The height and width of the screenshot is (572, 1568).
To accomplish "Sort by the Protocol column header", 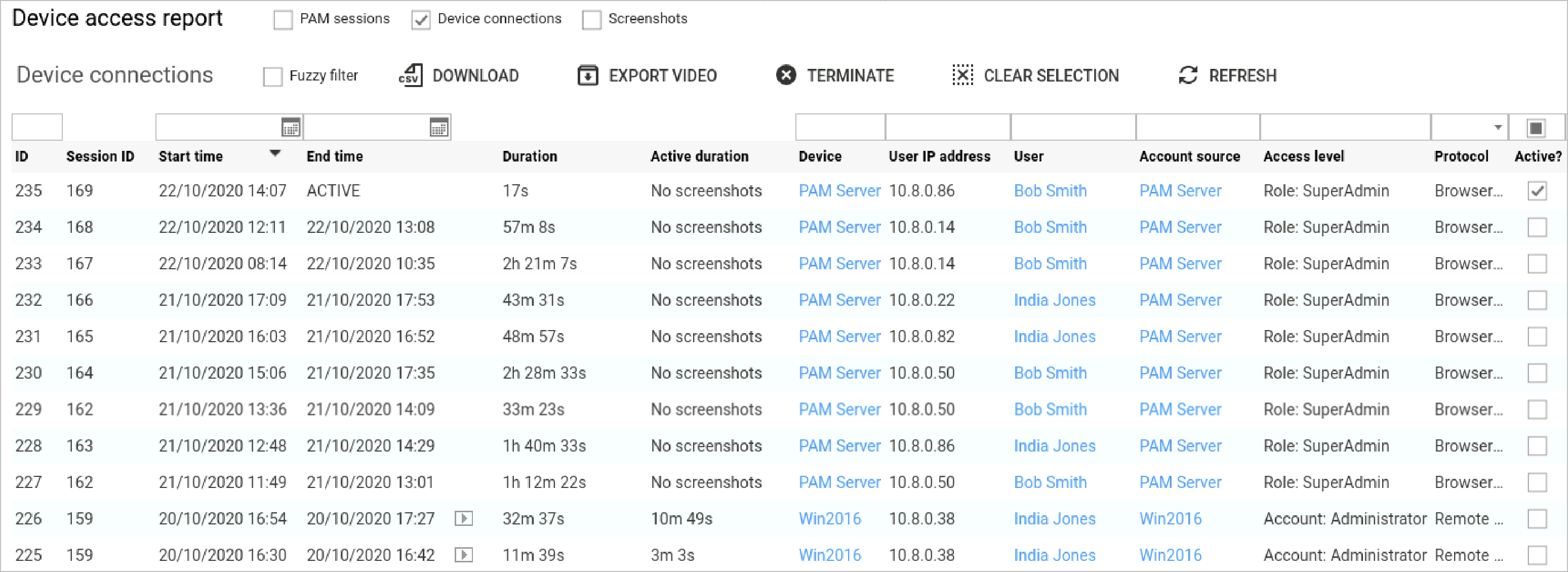I will coord(1461,156).
